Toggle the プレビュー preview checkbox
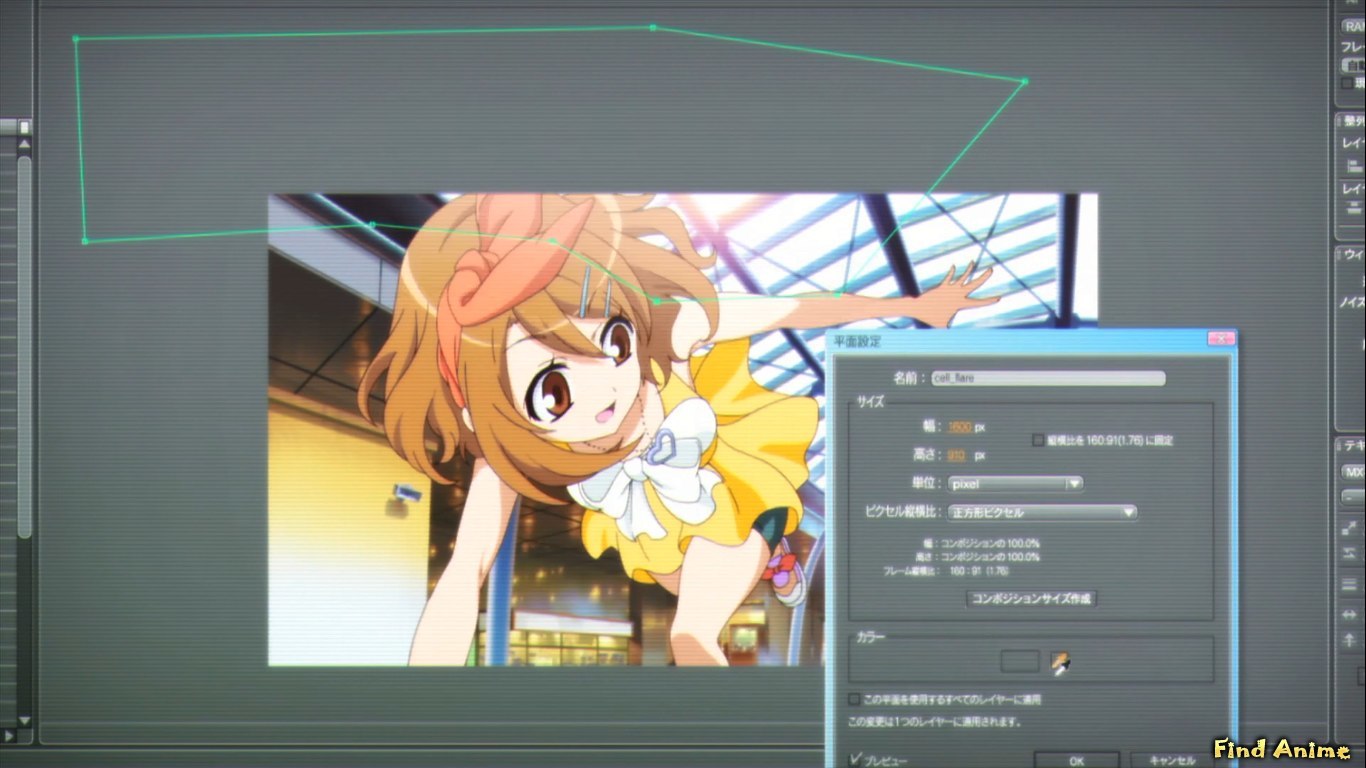1366x768 pixels. coord(856,759)
